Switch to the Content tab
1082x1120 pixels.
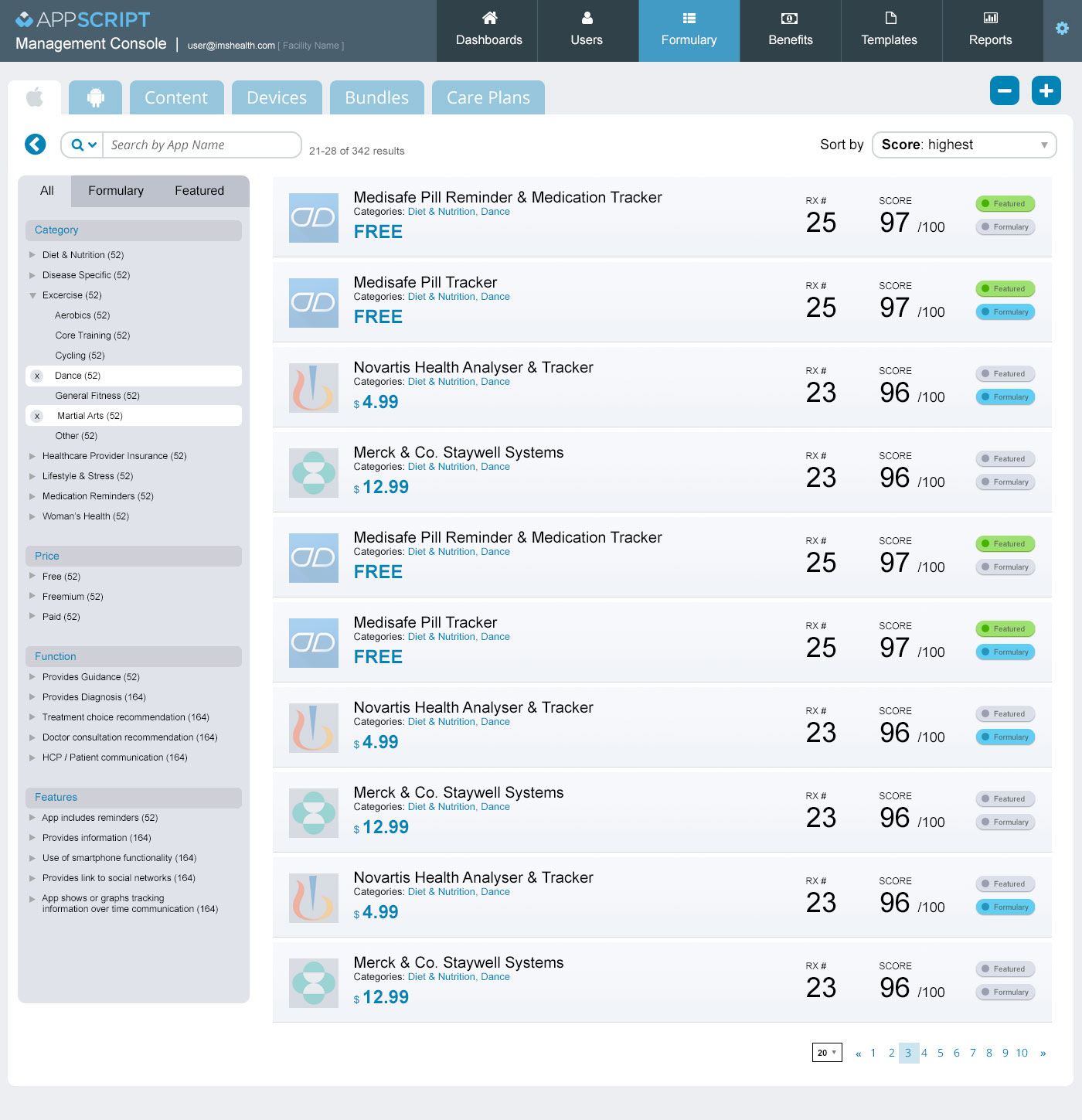[x=176, y=97]
